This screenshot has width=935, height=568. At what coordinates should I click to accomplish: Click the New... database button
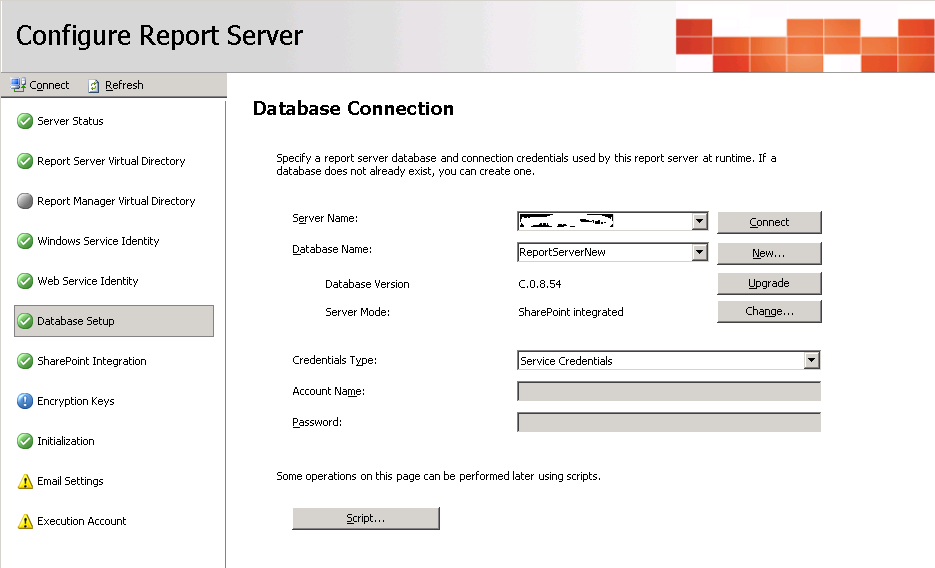click(769, 253)
